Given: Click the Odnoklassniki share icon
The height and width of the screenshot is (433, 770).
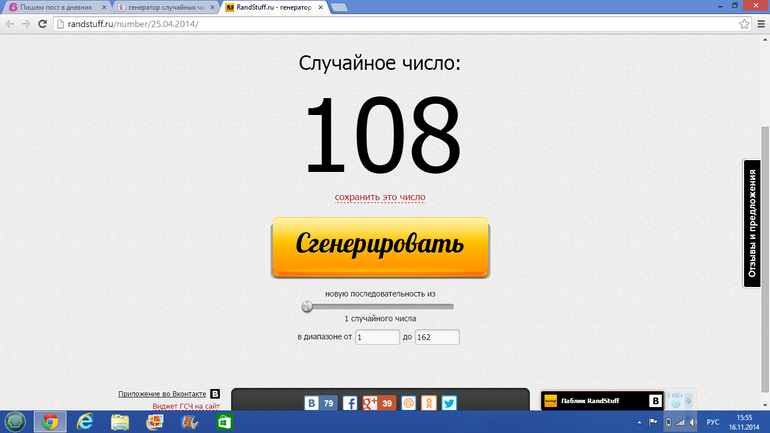Looking at the screenshot, I should (429, 403).
